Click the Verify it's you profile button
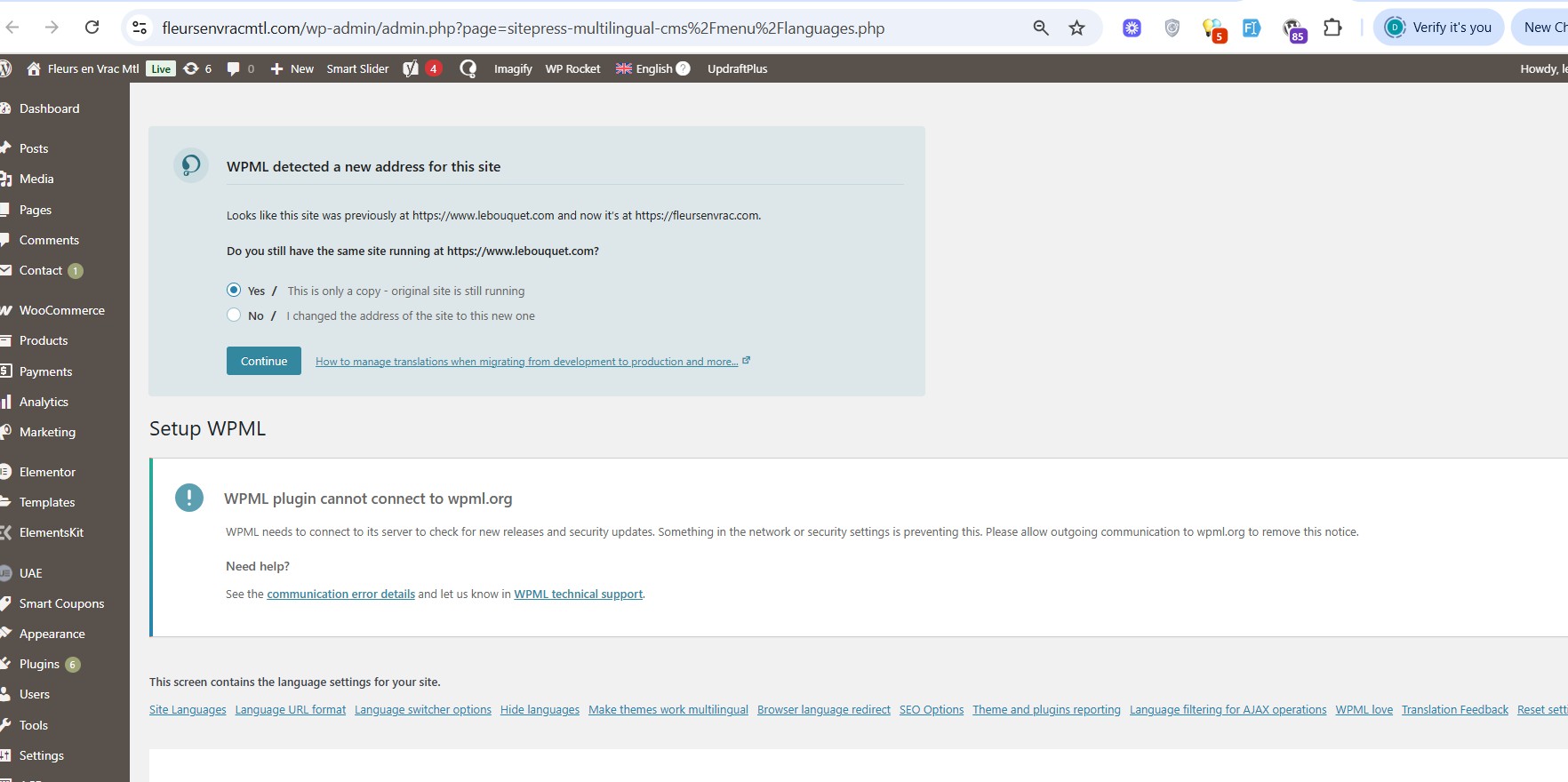The height and width of the screenshot is (782, 1568). (x=1439, y=28)
